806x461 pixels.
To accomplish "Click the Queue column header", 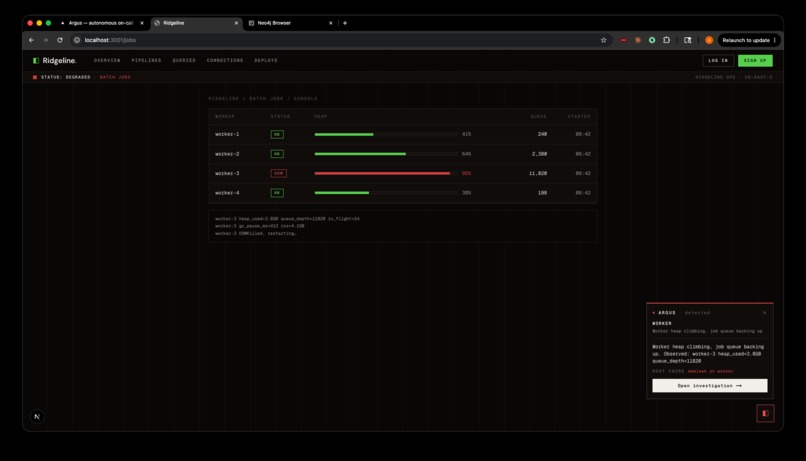I will click(539, 117).
